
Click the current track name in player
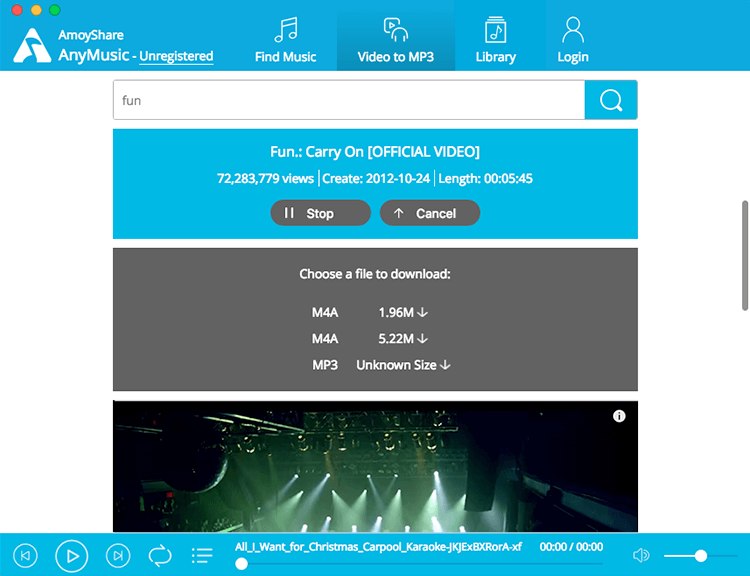click(x=378, y=547)
